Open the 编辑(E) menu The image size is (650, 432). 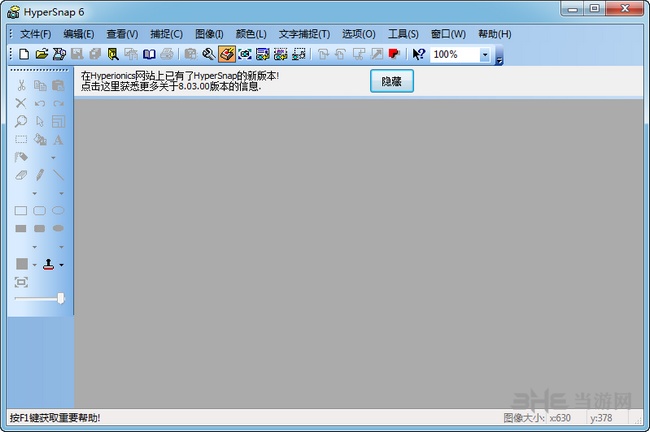point(79,34)
